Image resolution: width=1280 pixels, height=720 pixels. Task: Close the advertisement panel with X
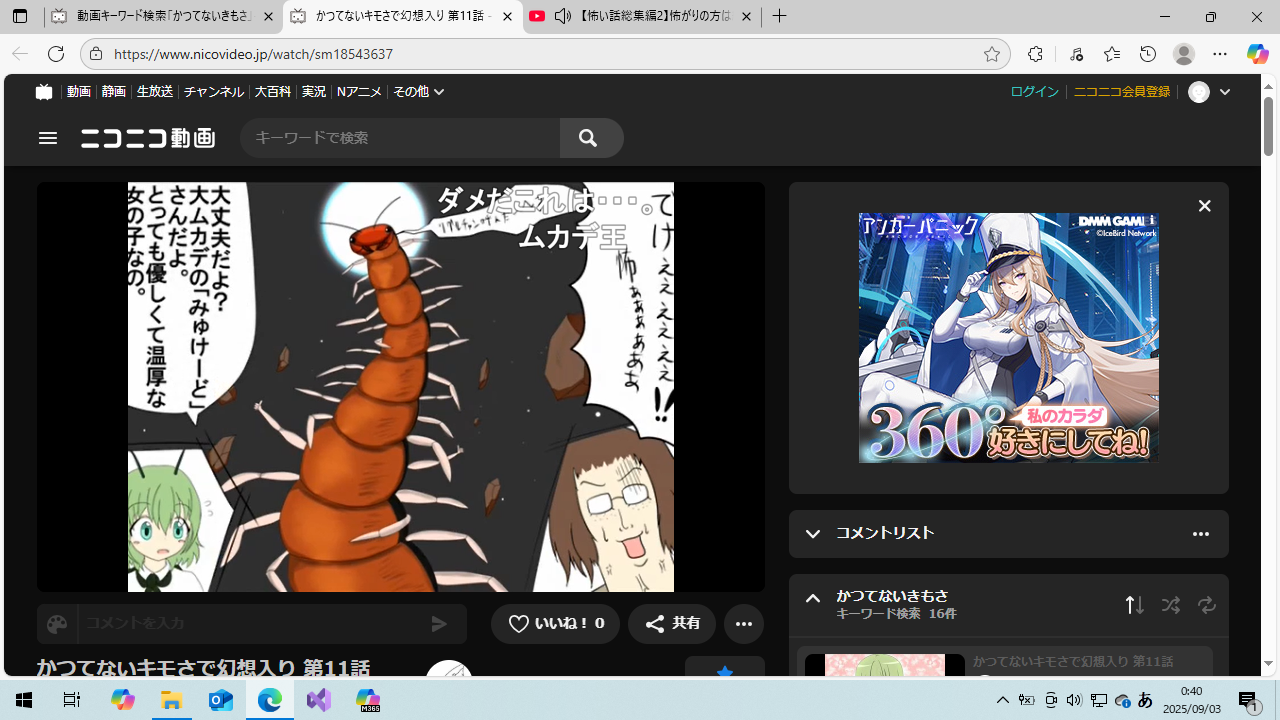point(1204,206)
